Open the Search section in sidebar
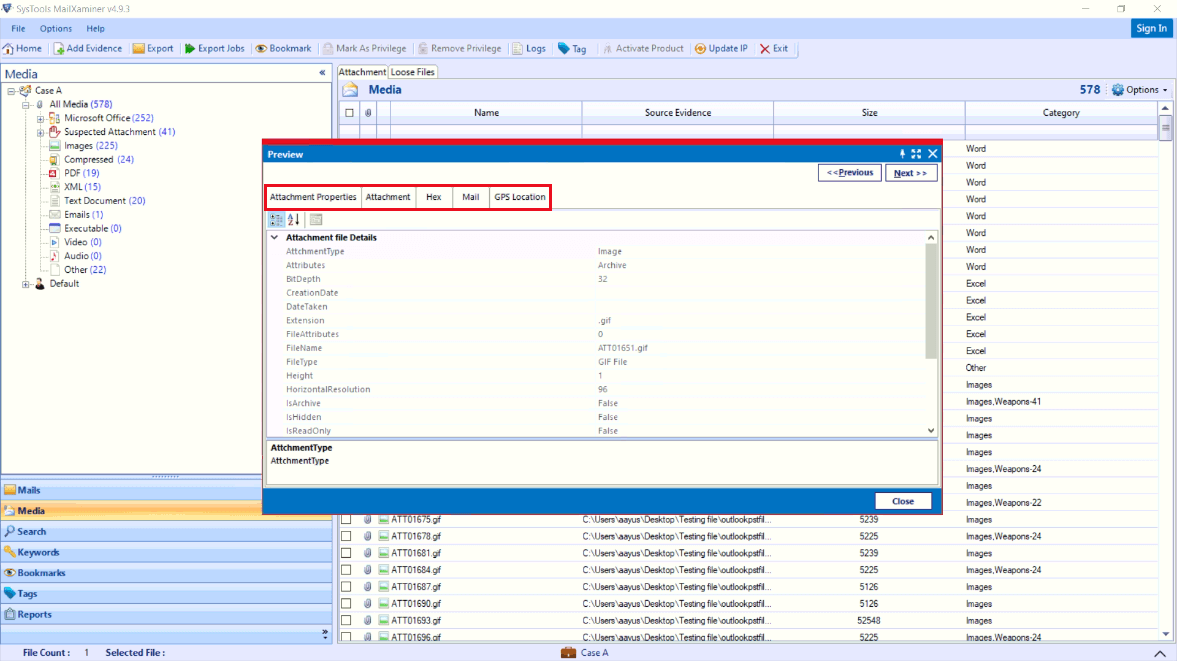The image size is (1177, 661). click(x=167, y=531)
